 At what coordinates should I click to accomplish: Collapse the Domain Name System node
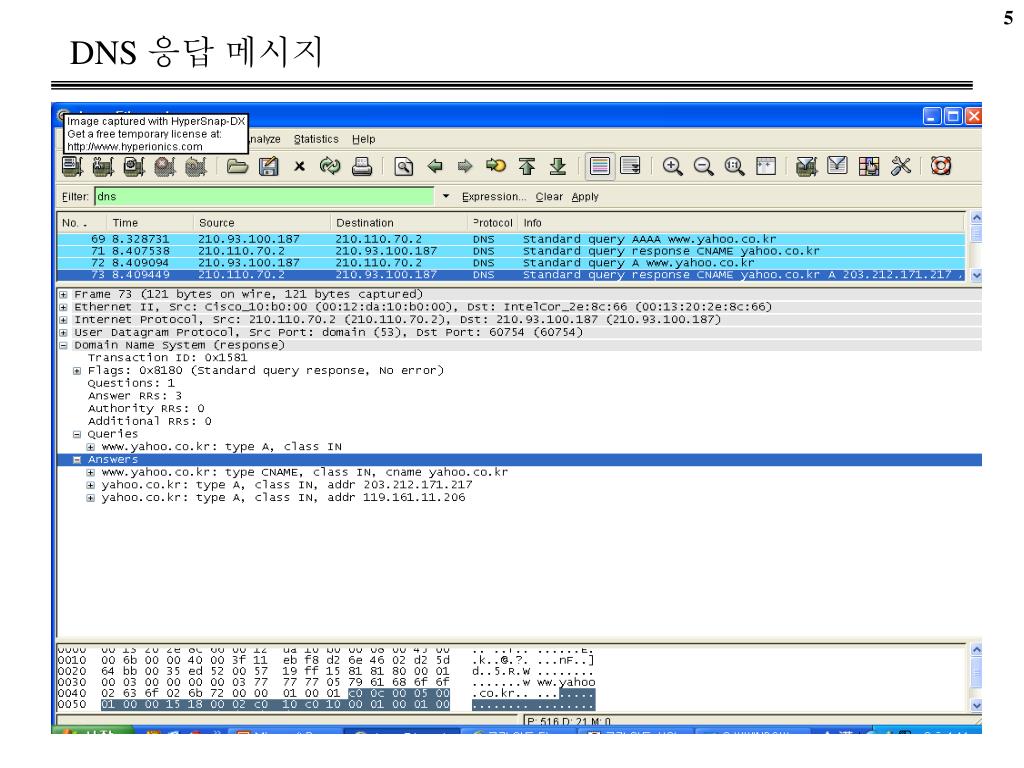63,345
